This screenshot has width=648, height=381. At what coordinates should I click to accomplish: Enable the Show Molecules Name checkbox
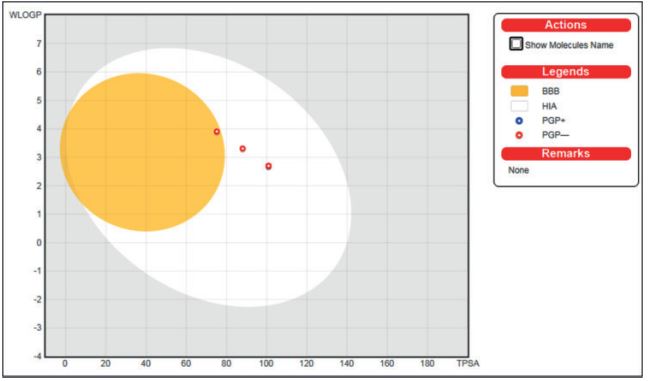(x=516, y=44)
